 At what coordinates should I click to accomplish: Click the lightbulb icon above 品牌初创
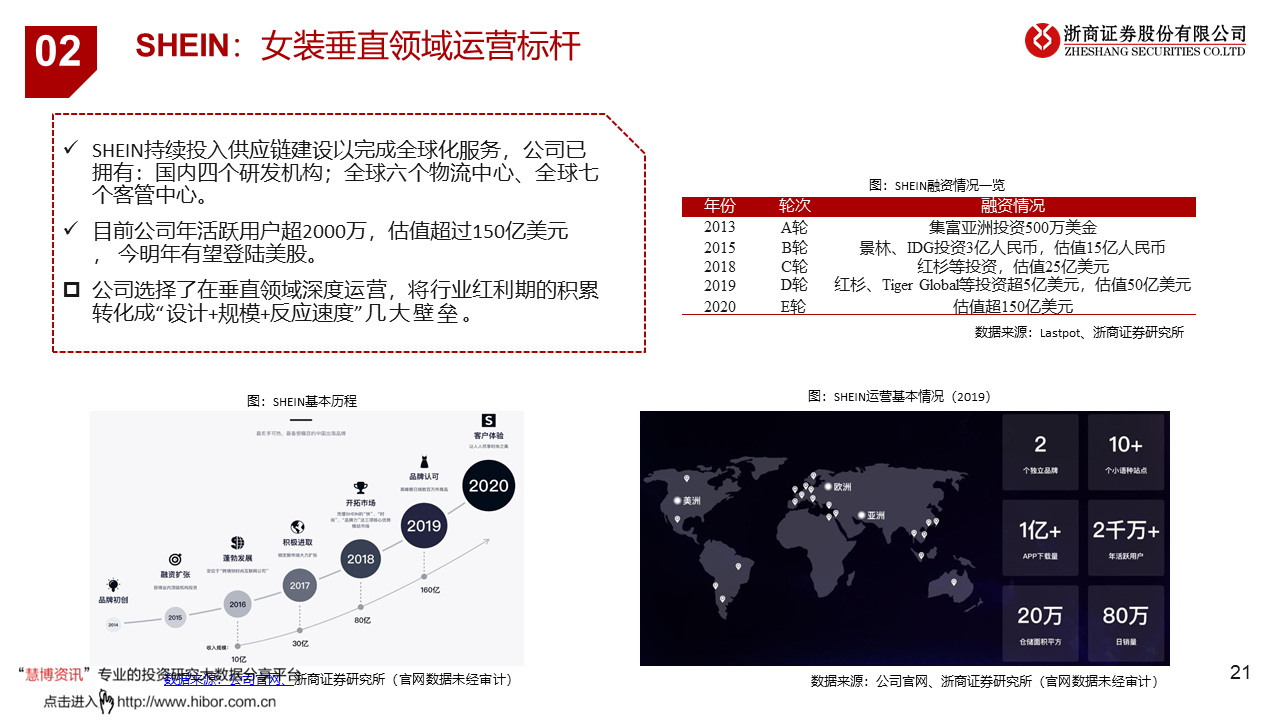point(113,585)
